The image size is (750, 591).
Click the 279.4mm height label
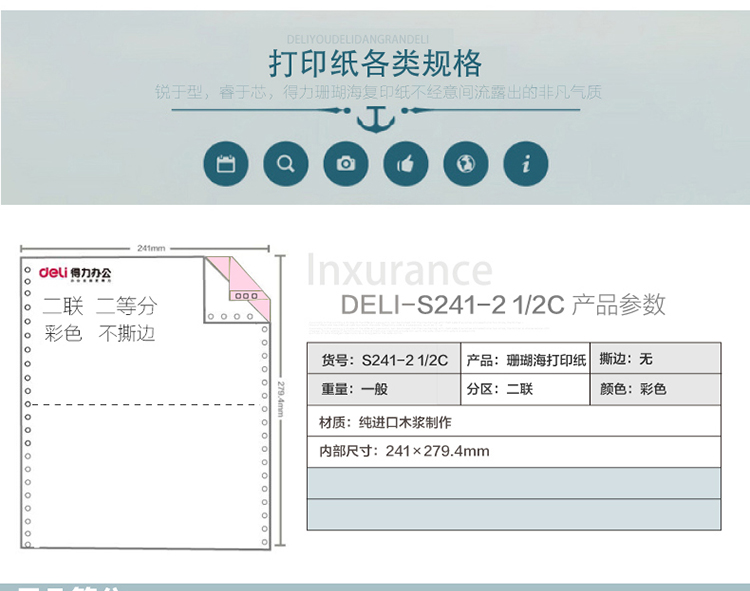pos(281,398)
